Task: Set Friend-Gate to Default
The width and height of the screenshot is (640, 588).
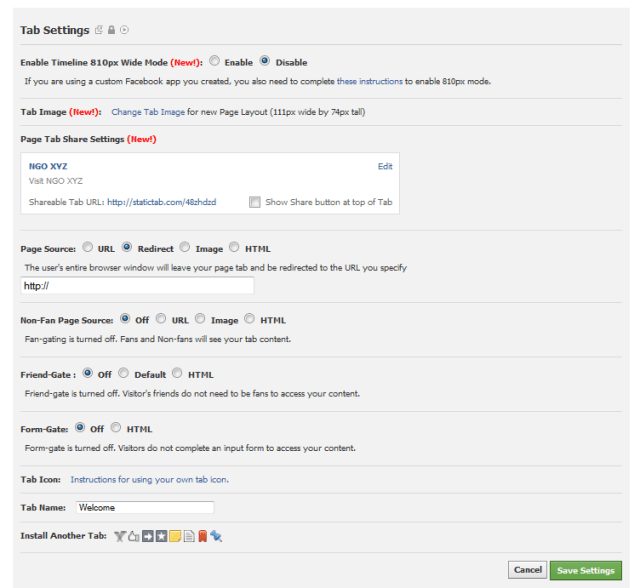Action: (x=124, y=373)
